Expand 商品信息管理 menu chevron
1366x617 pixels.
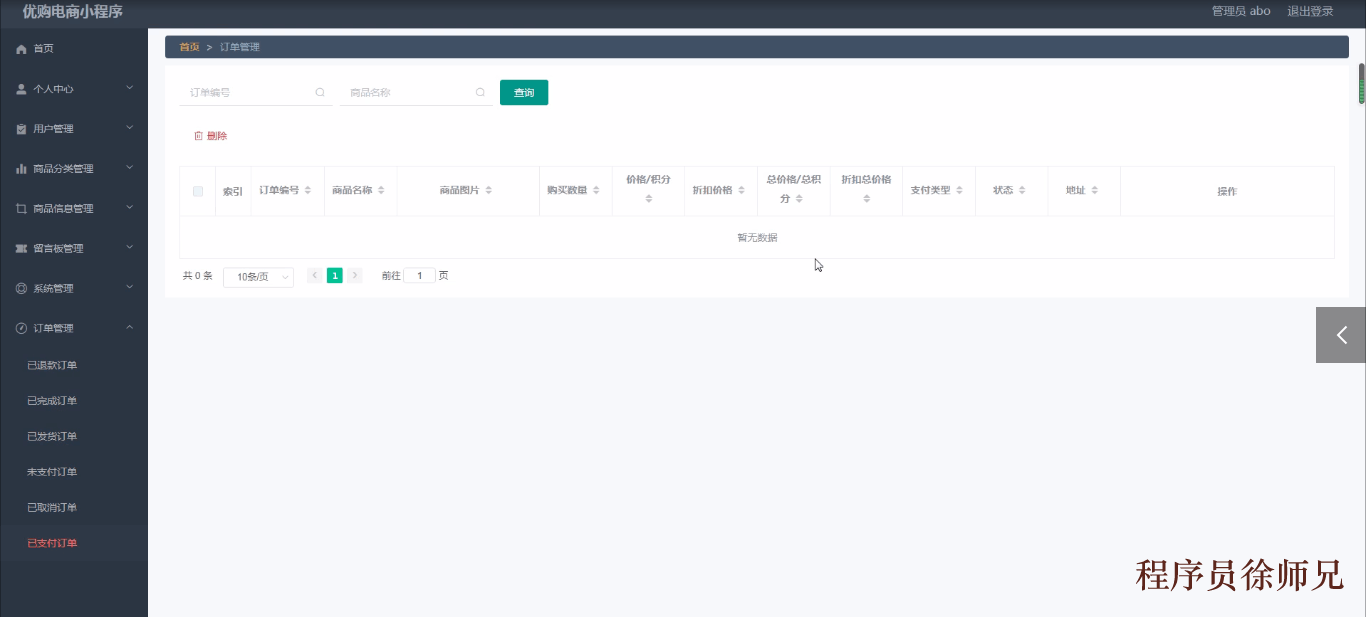[x=129, y=208]
